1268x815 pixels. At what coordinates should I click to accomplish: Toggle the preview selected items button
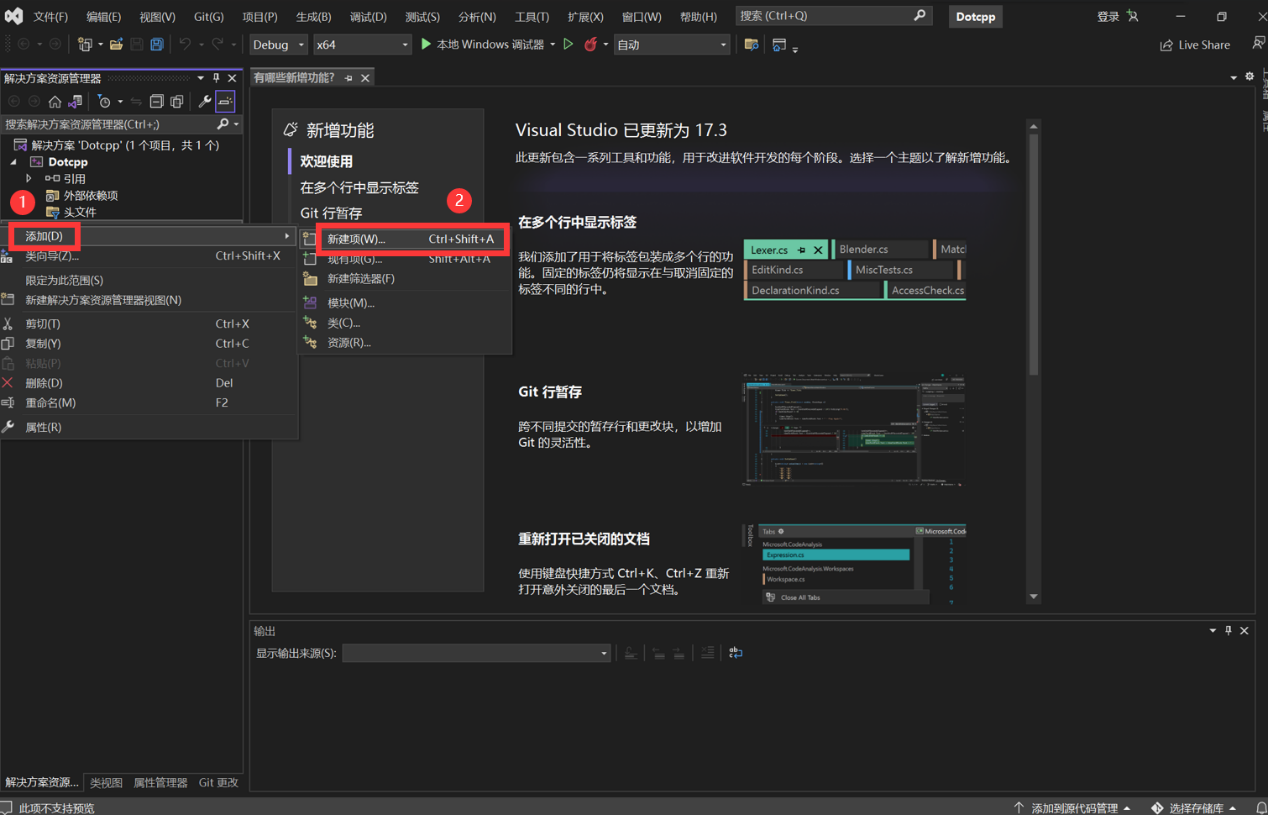click(x=225, y=101)
